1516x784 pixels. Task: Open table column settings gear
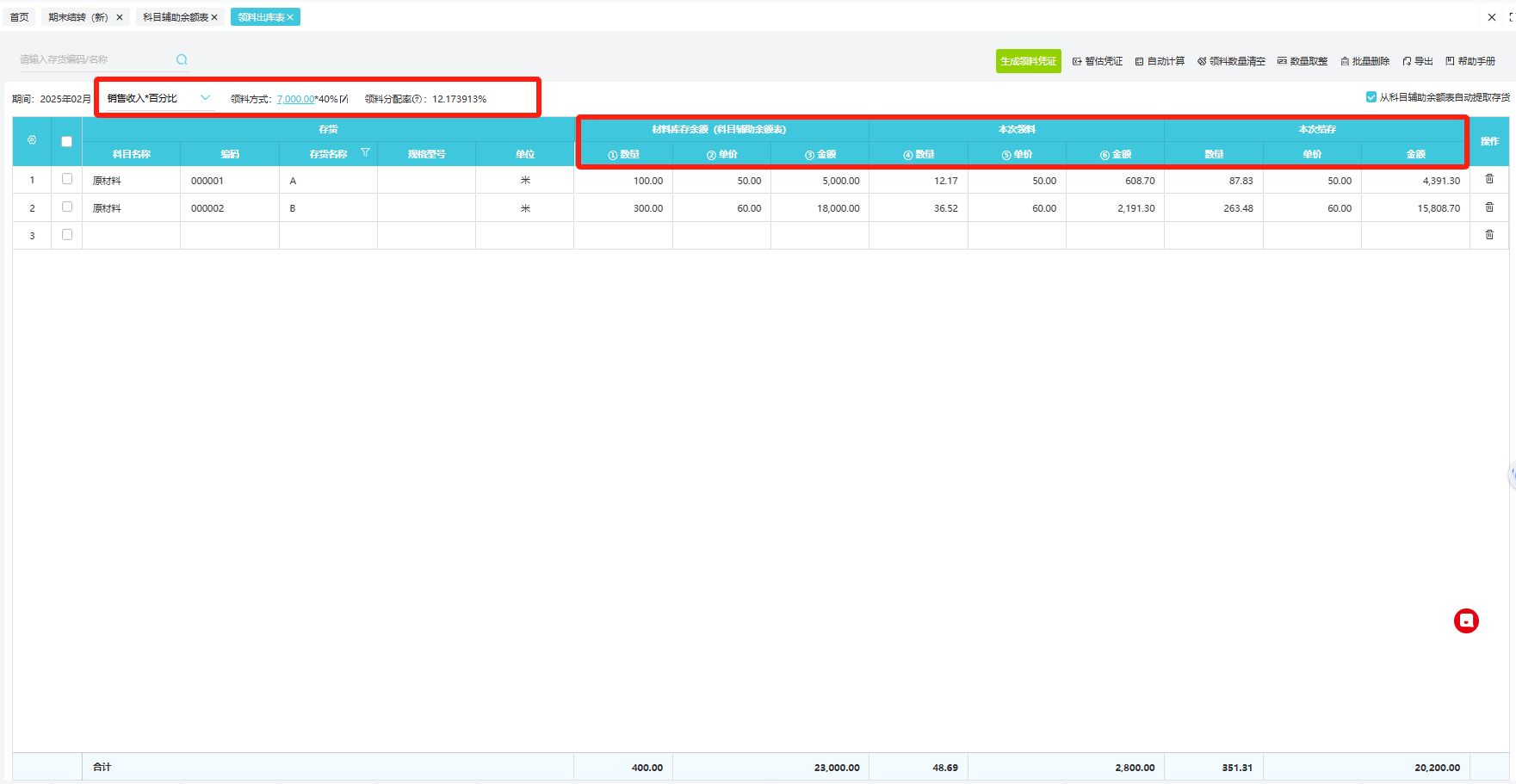coord(32,140)
